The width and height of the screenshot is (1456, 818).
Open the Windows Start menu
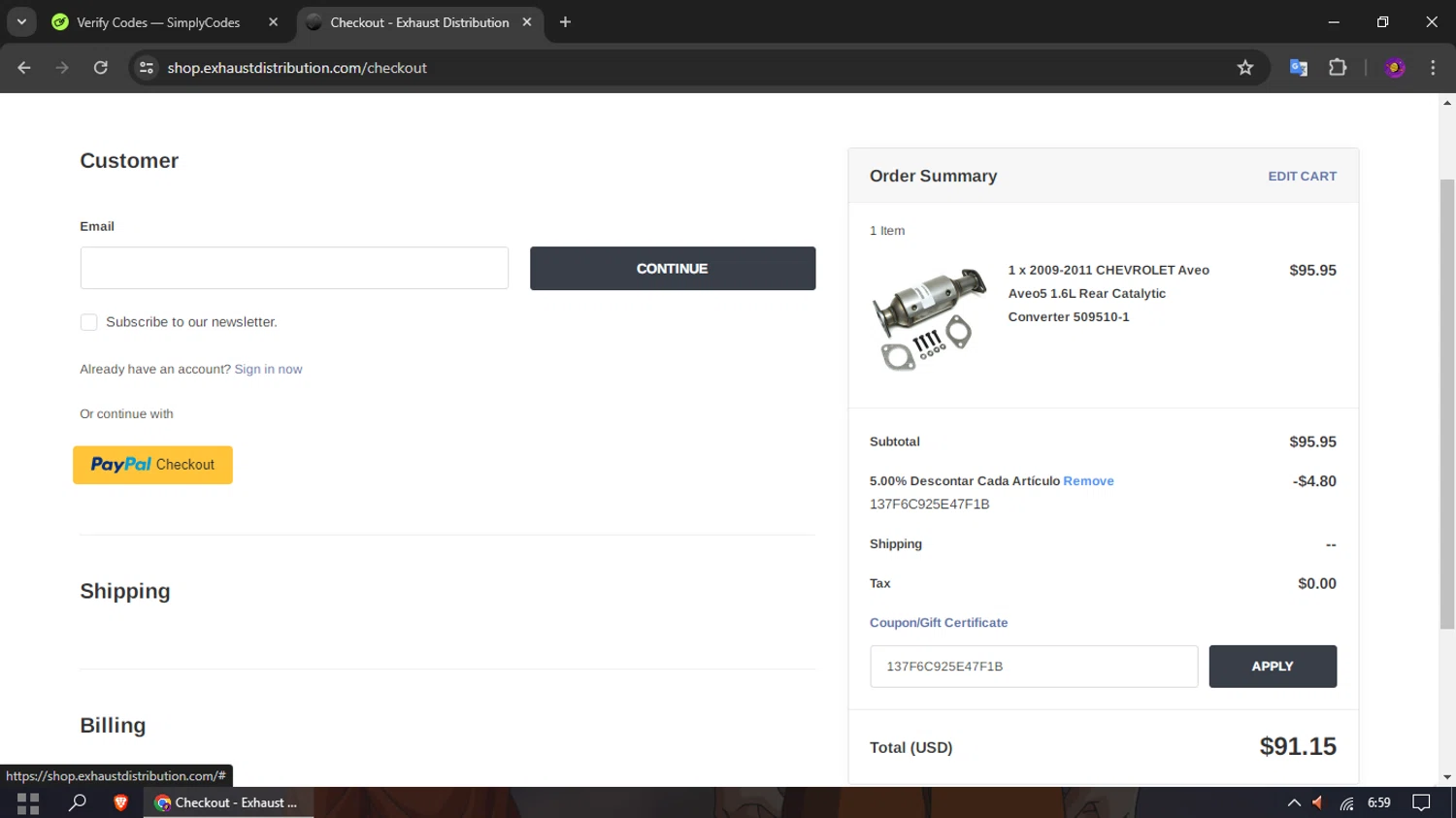[28, 802]
